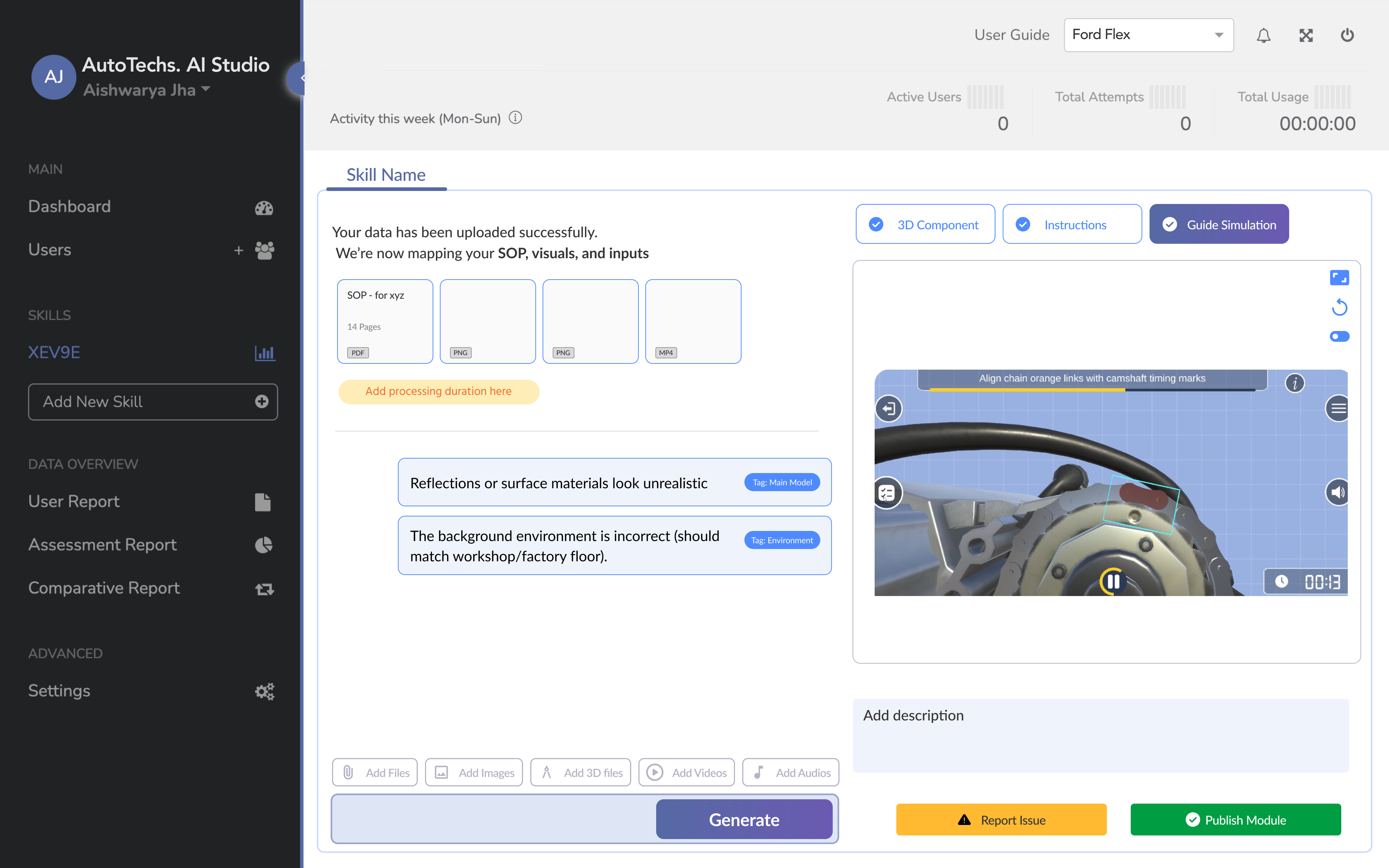Click Add Files attachment button

375,773
